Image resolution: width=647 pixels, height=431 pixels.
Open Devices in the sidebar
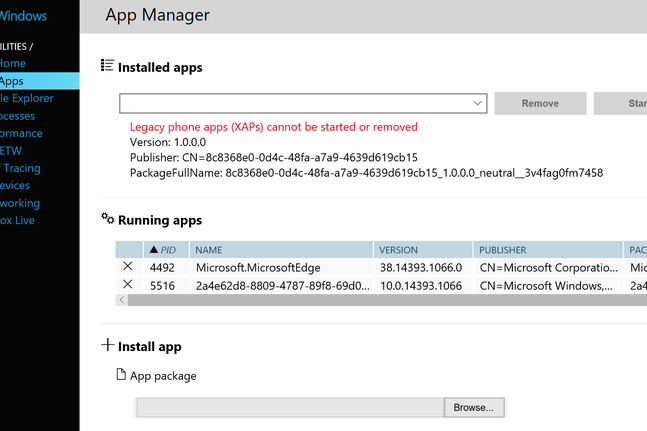[x=15, y=186]
